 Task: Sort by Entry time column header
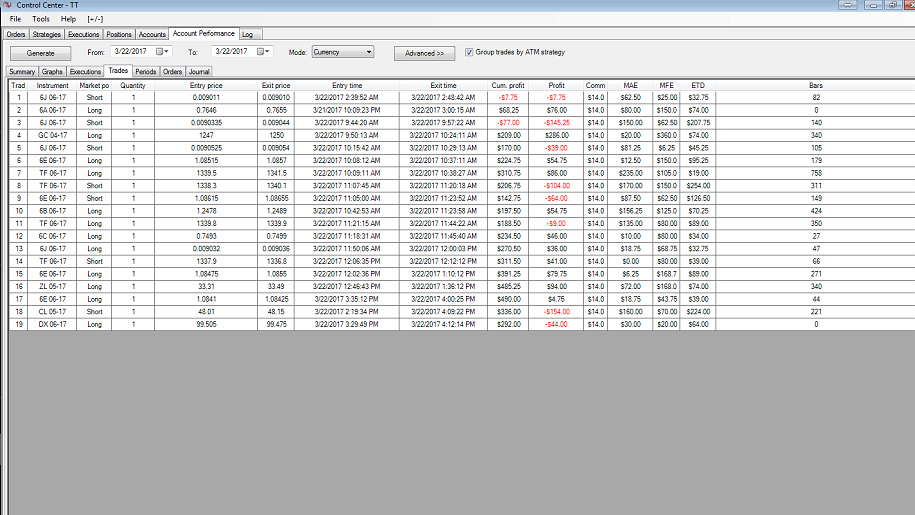347,85
